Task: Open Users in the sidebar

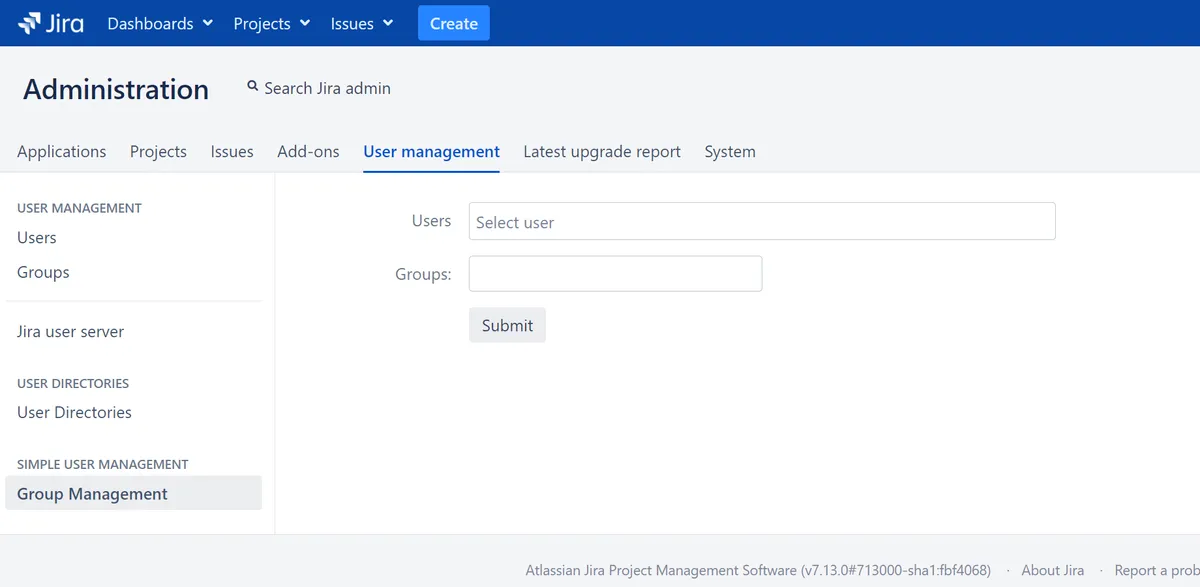Action: 37,238
